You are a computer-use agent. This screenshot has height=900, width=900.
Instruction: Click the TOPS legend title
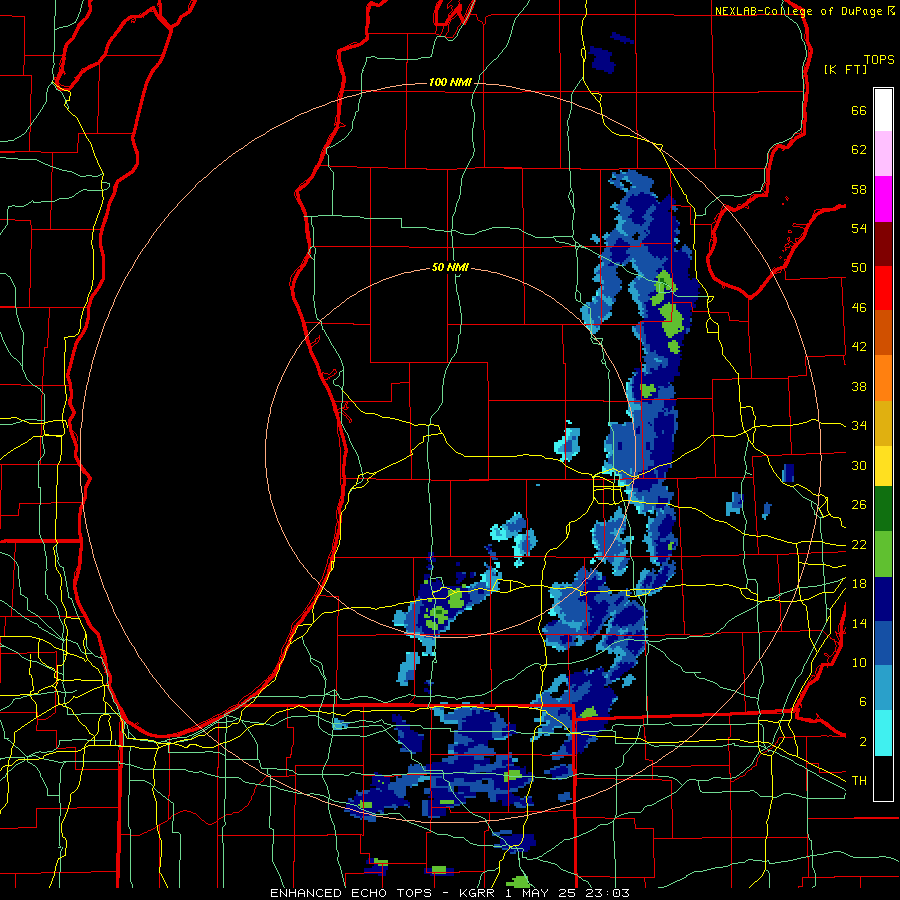(x=879, y=59)
